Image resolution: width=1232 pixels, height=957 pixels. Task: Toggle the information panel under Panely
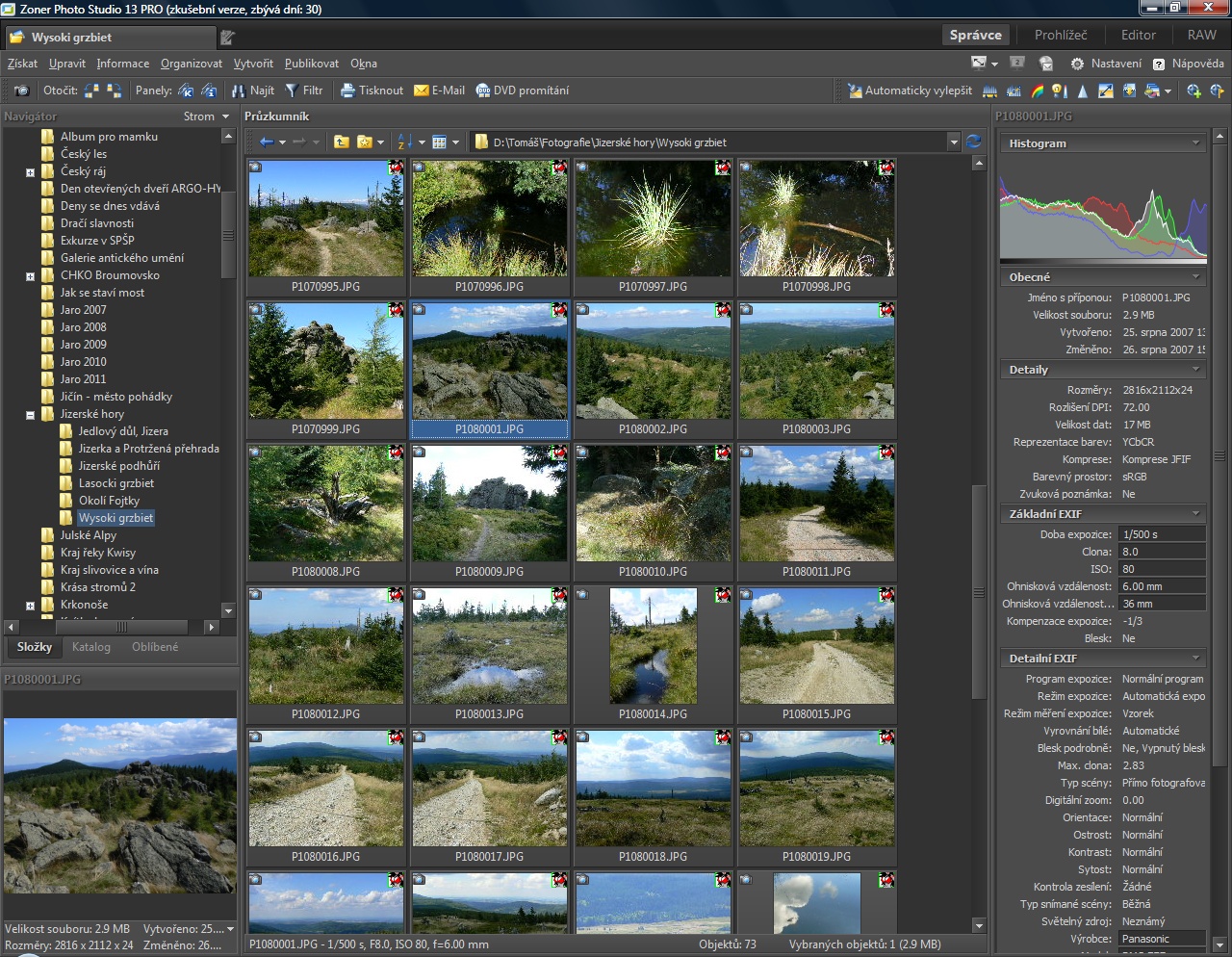tap(208, 91)
